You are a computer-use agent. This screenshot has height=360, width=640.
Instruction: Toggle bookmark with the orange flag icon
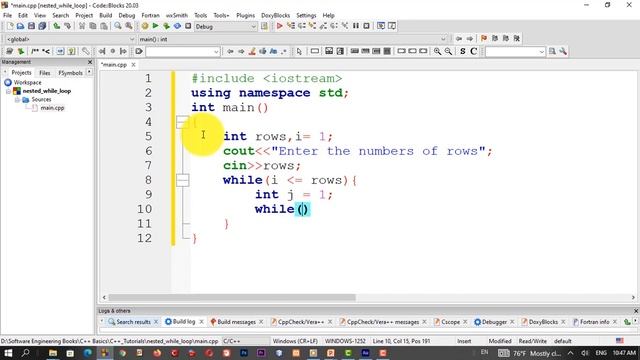coord(484,38)
